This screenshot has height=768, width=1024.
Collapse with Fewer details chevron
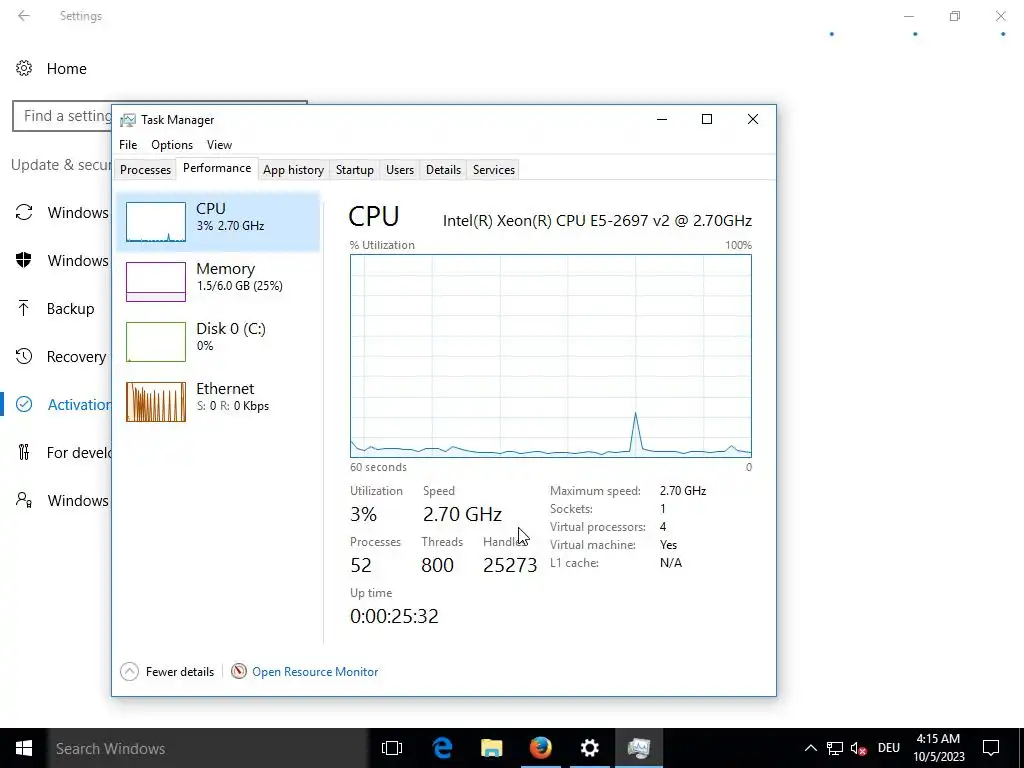(x=129, y=671)
